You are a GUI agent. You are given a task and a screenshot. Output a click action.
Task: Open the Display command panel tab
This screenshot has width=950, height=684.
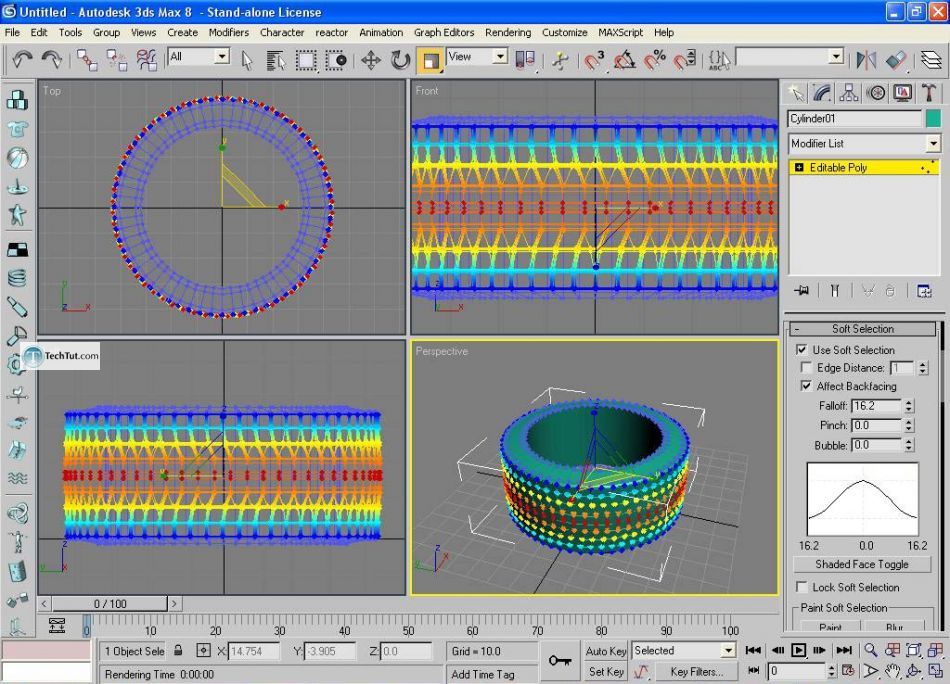coord(902,93)
